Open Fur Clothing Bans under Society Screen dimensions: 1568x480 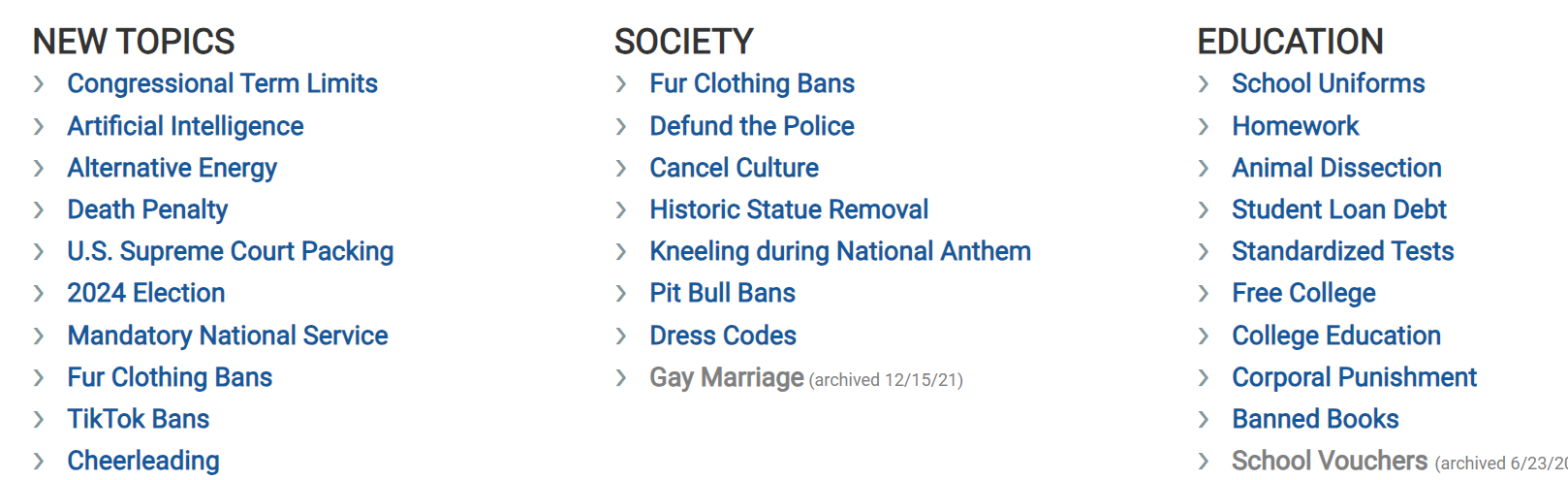[x=752, y=83]
